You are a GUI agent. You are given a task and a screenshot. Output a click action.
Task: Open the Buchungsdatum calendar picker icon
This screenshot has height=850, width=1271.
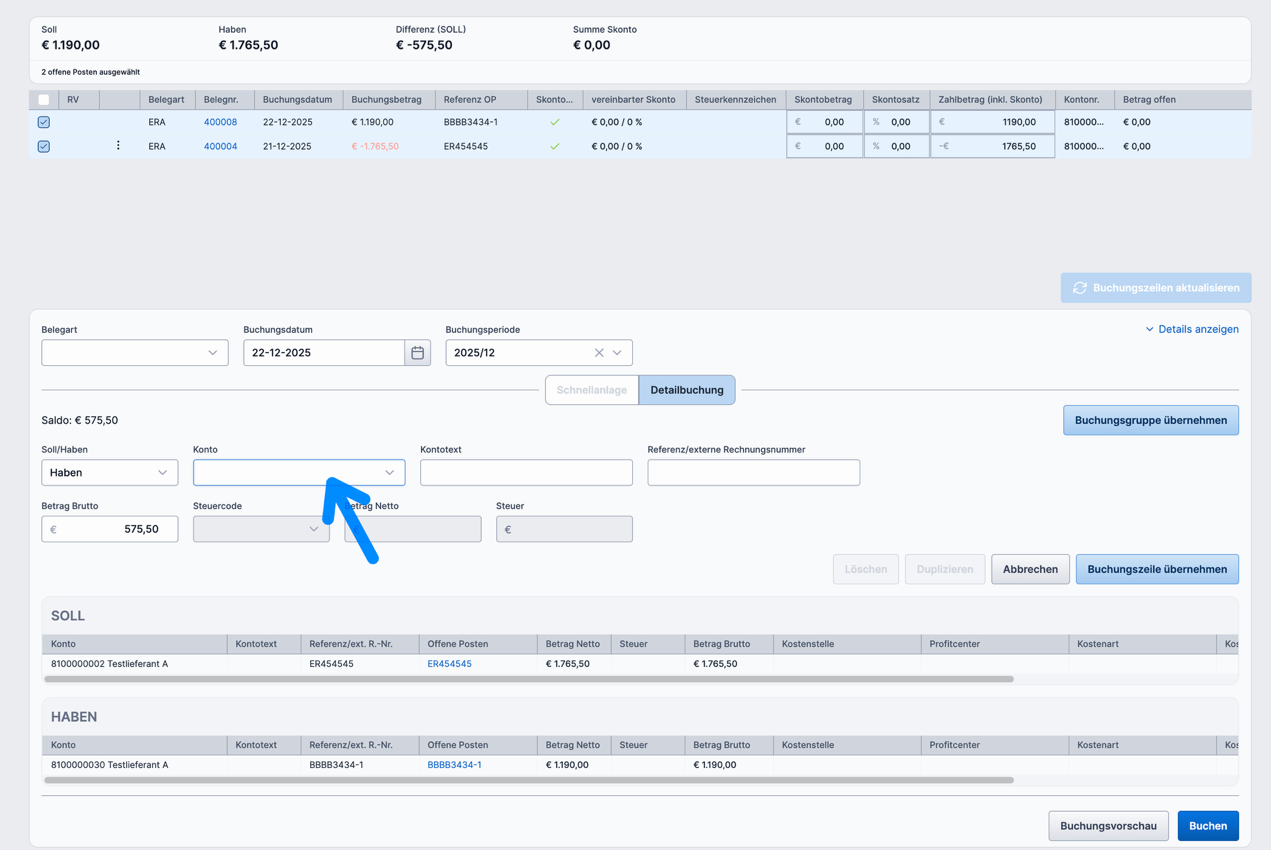coord(417,353)
